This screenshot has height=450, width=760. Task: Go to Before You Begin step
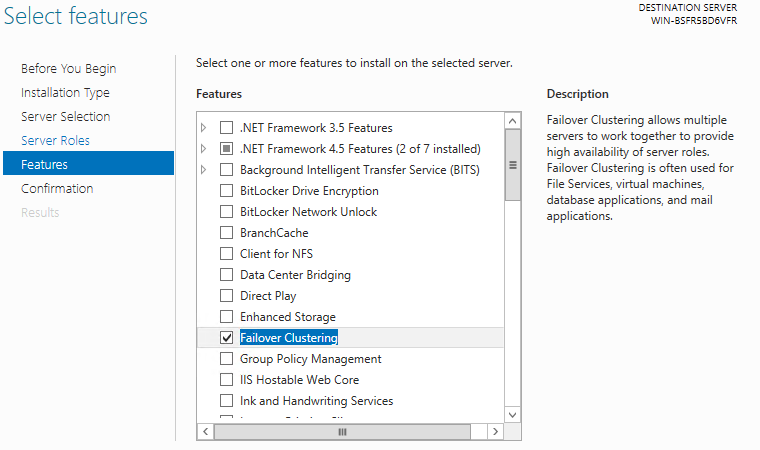[x=68, y=69]
